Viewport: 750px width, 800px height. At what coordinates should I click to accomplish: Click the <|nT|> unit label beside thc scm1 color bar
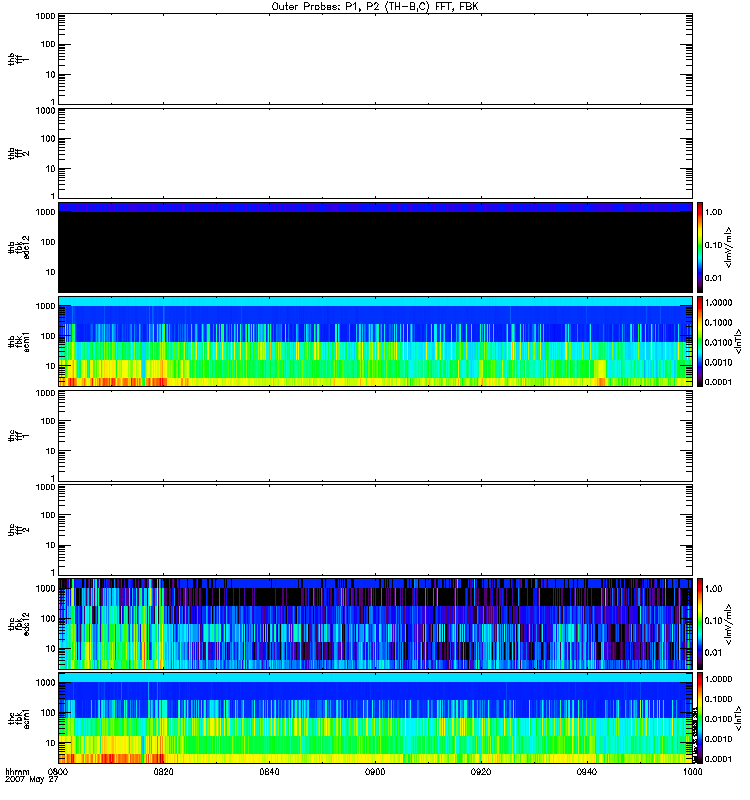pos(738,718)
